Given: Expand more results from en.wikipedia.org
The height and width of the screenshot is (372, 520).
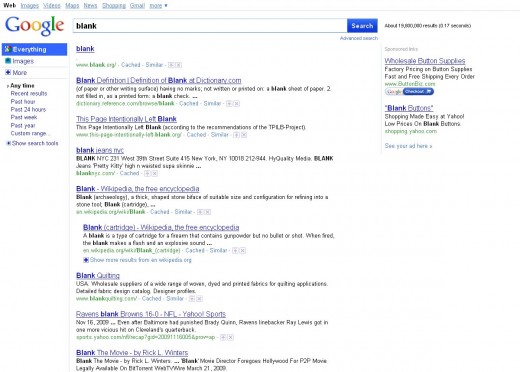Looking at the screenshot, I should click(x=137, y=260).
